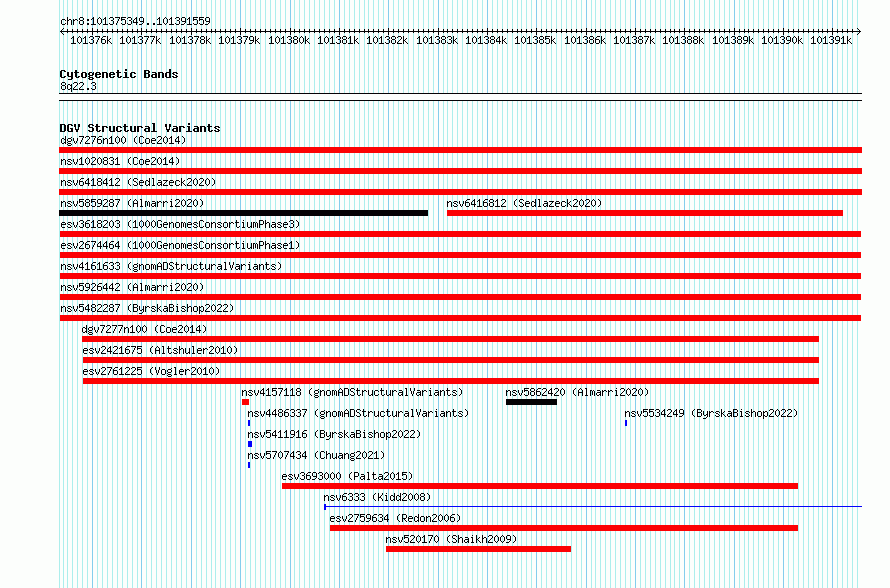Click the blue nsv5411916 variant marker
890x588 pixels.
pyautogui.click(x=250, y=444)
